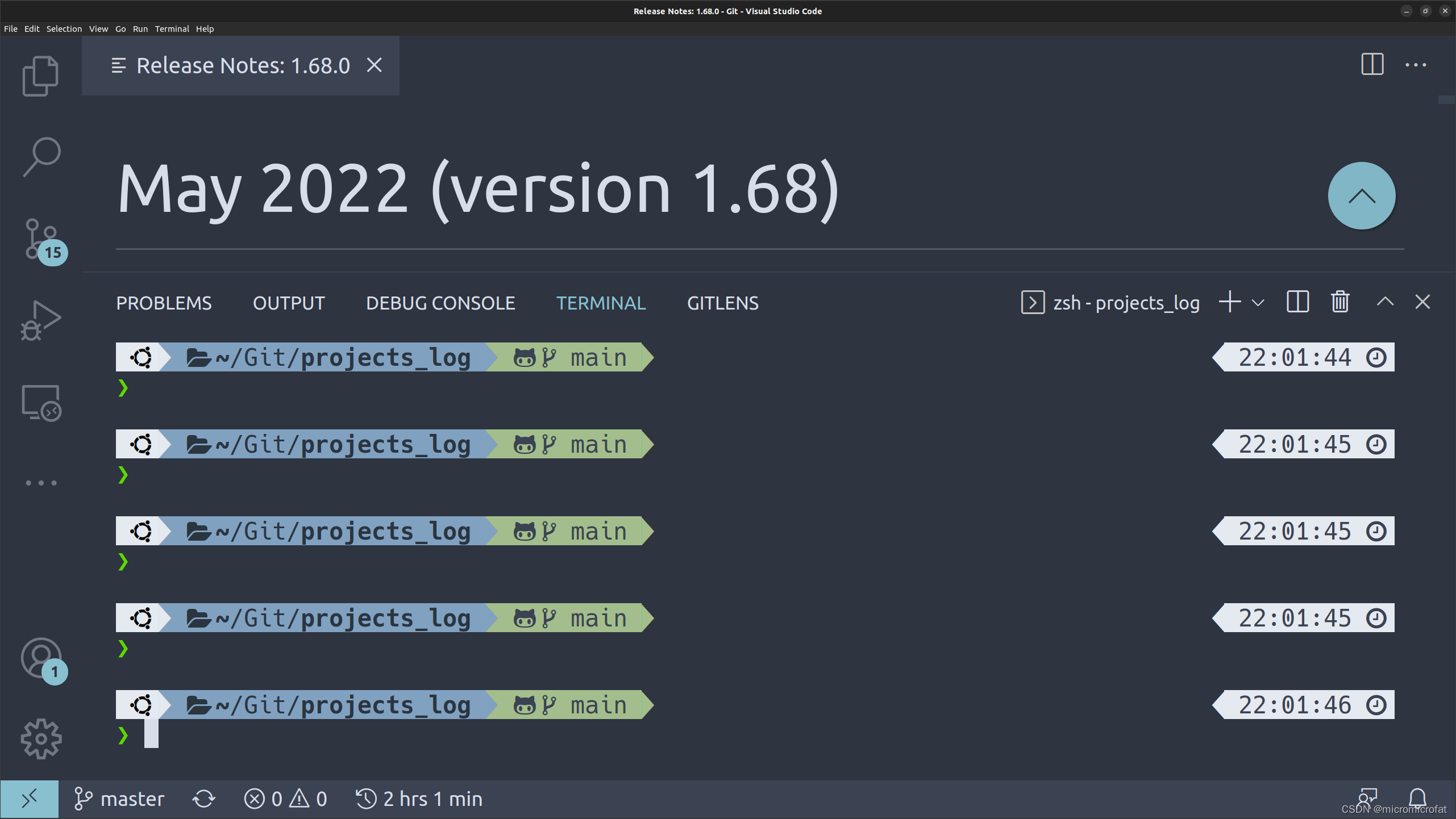Open the Manage gear settings menu

point(41,738)
